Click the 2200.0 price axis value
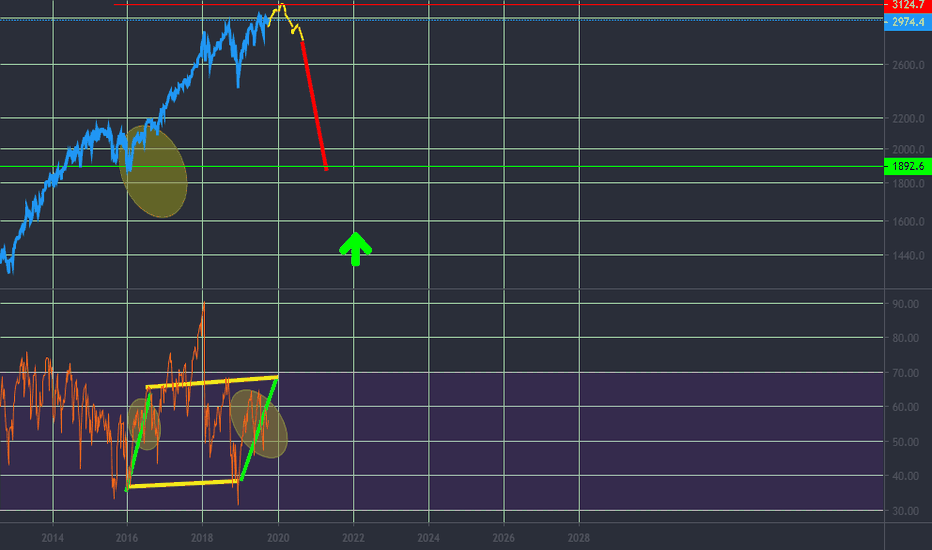 (908, 118)
